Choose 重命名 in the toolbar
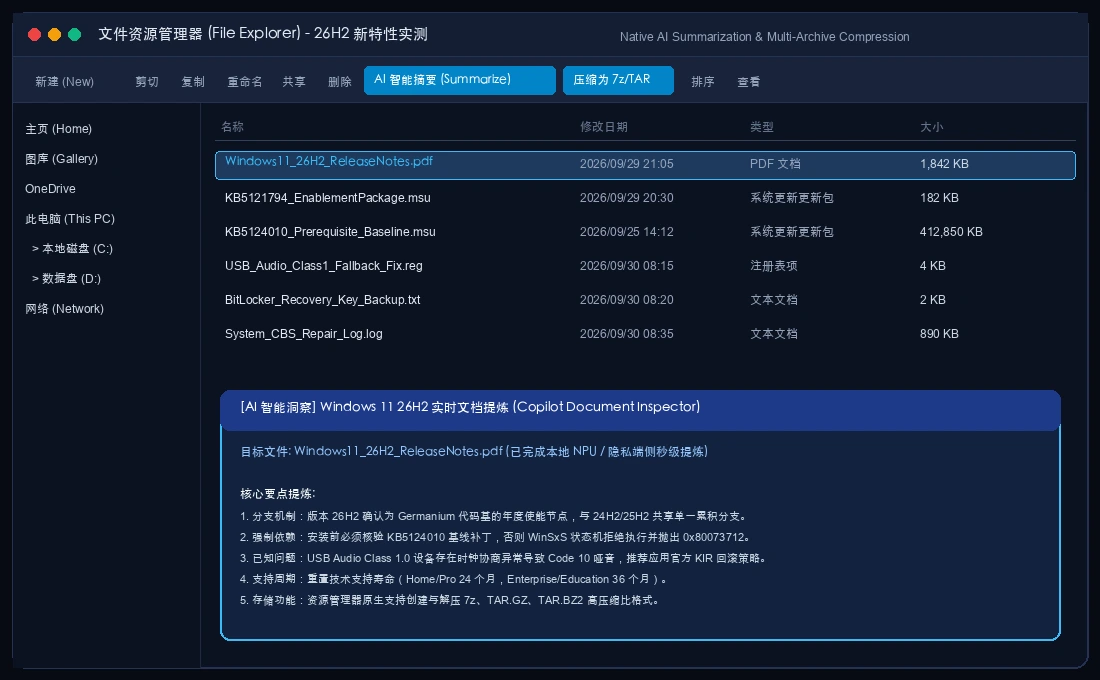The image size is (1100, 680). pyautogui.click(x=245, y=81)
